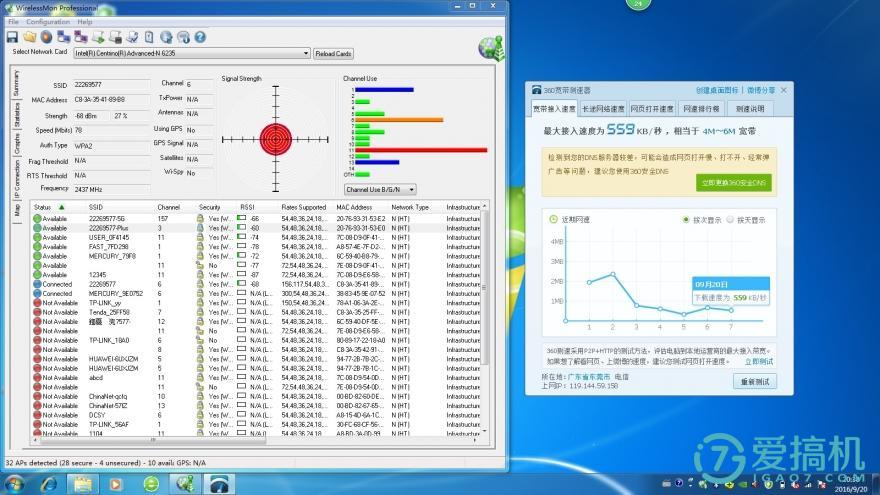Screen dimensions: 880x495
Task: Click the Weibo share link
Action: [x=761, y=90]
